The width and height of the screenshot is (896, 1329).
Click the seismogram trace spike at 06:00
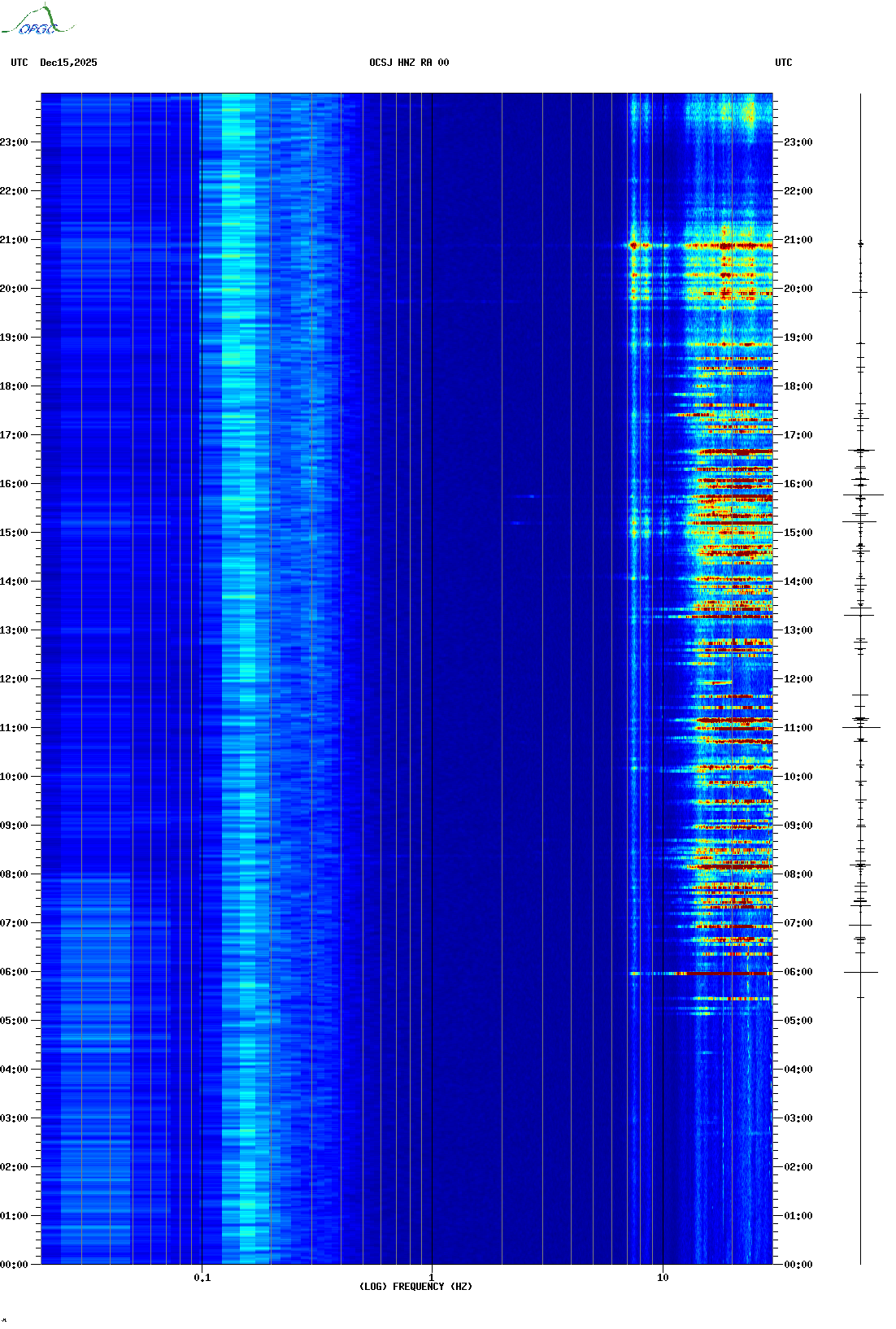point(860,972)
